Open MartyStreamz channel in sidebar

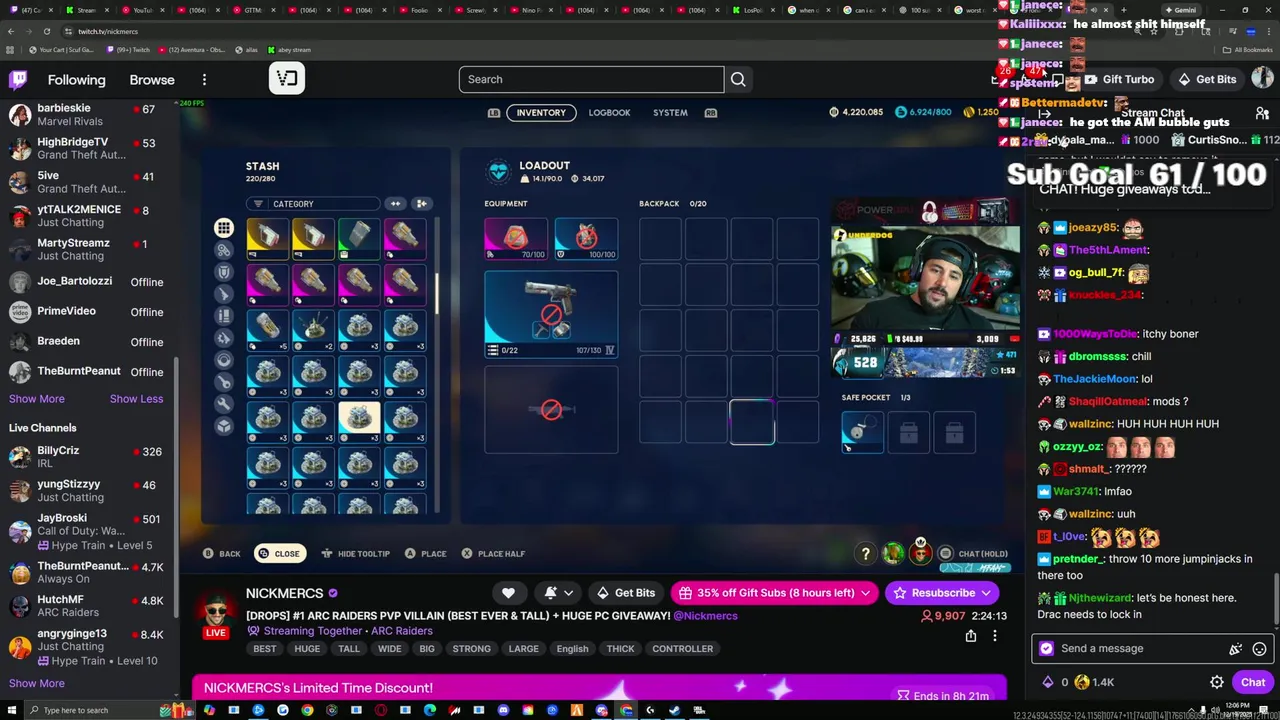(88, 249)
